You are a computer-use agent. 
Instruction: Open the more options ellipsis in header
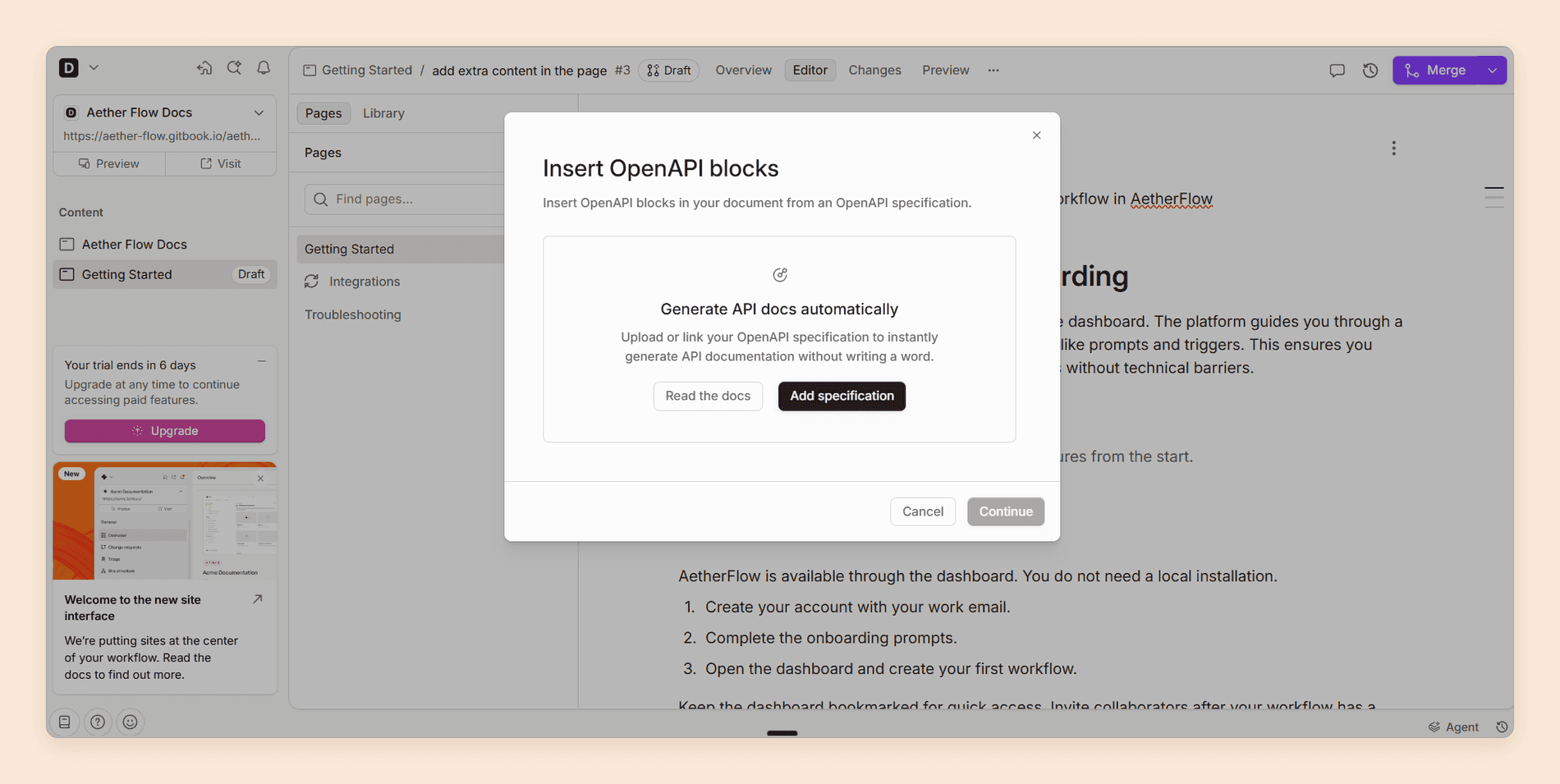click(x=993, y=70)
